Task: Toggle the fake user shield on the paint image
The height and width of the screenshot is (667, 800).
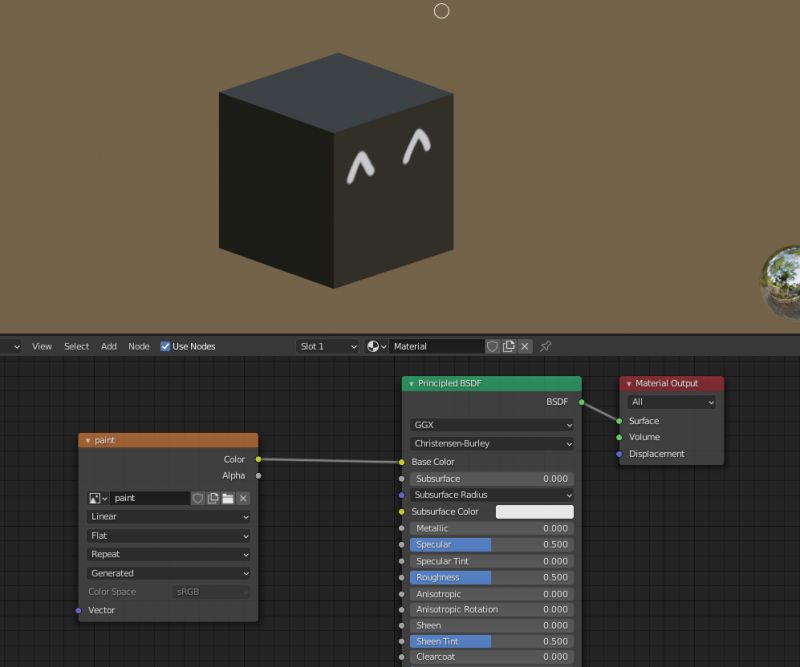Action: coord(198,498)
